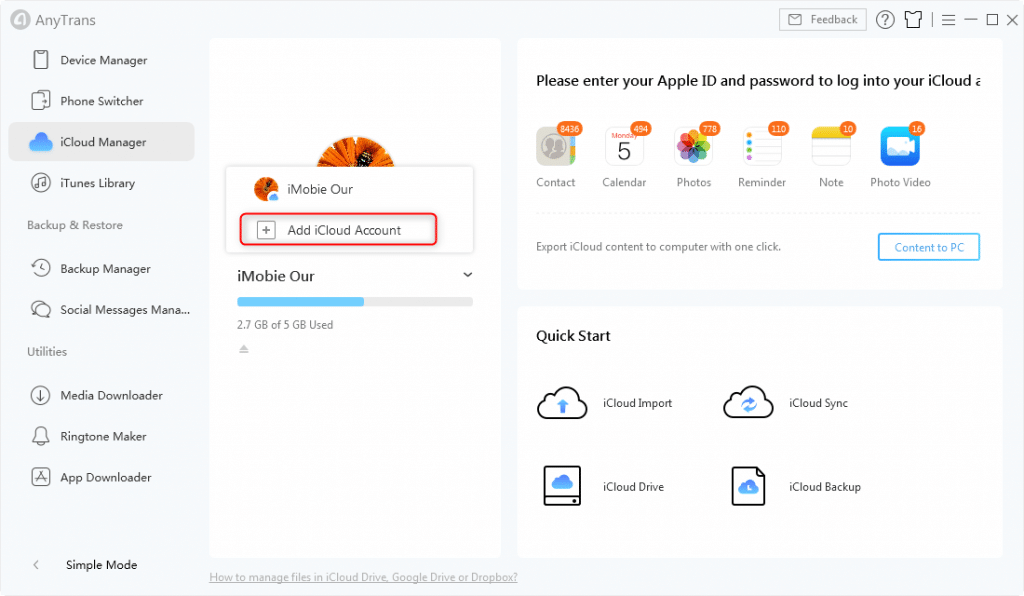Viewport: 1024px width, 596px height.
Task: Open Ringtone Maker utility
Action: pyautogui.click(x=101, y=436)
